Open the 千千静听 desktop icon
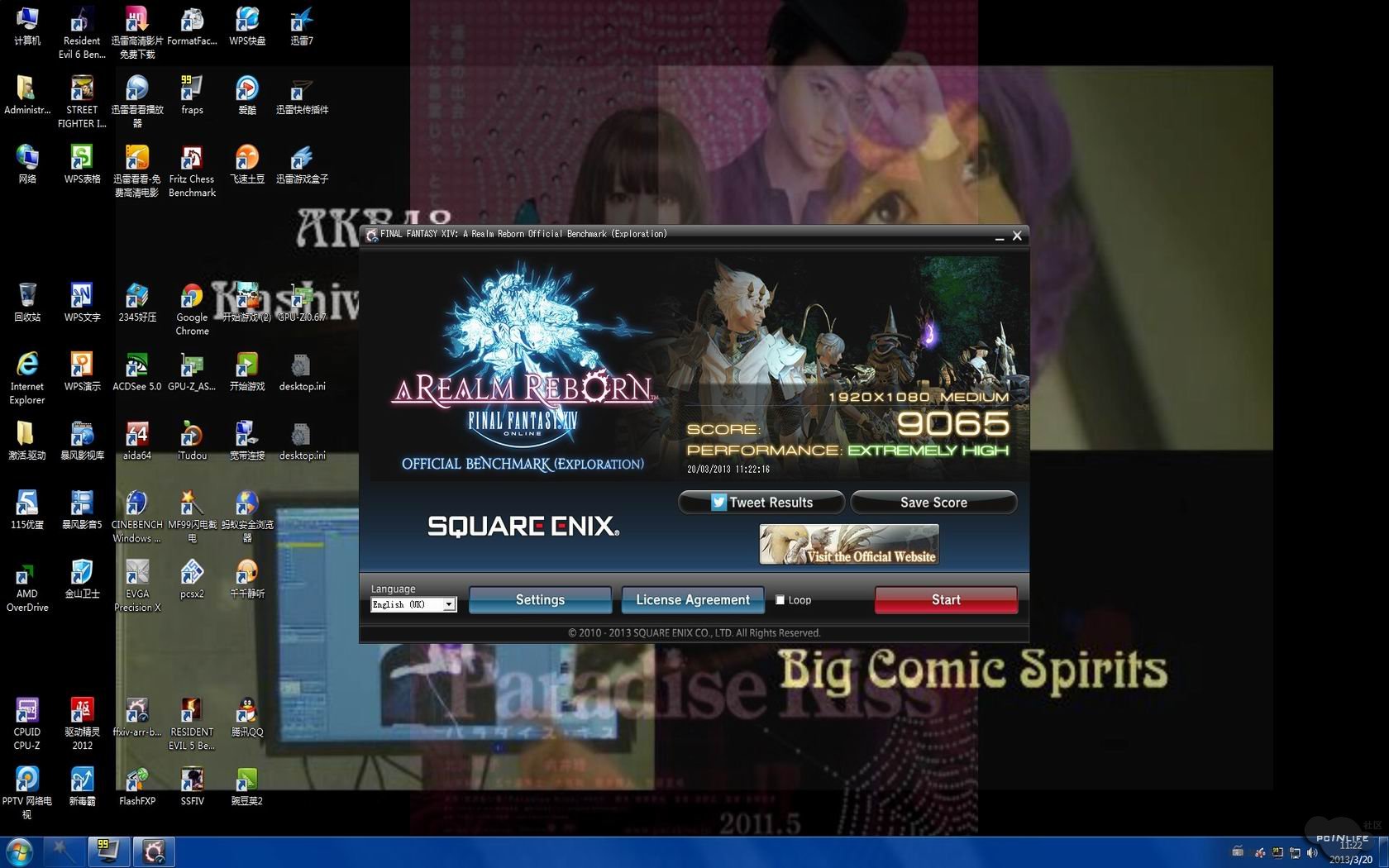 [247, 578]
